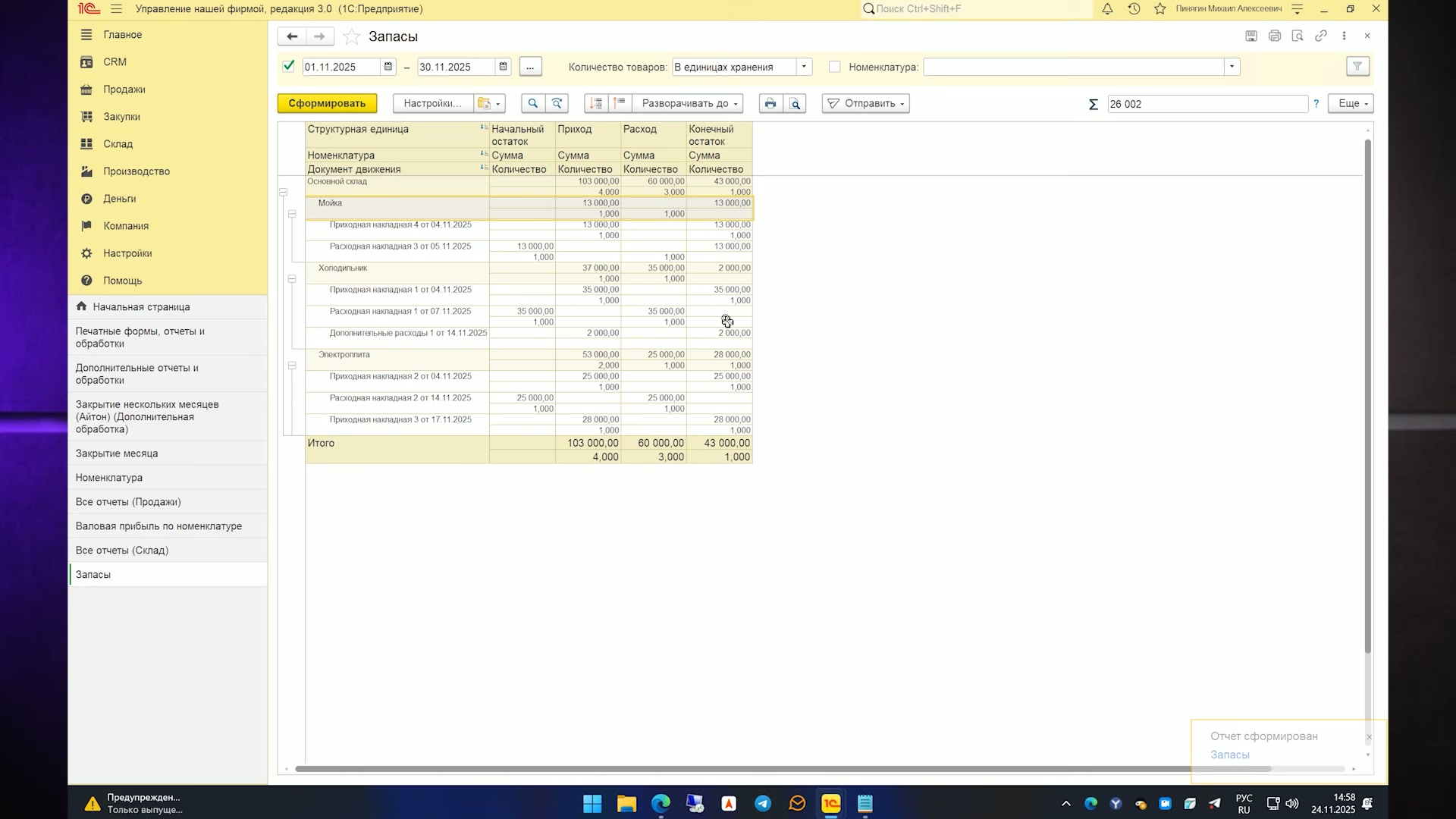This screenshot has height=819, width=1456.
Task: Click the period selection ellipsis button
Action: pyautogui.click(x=530, y=67)
